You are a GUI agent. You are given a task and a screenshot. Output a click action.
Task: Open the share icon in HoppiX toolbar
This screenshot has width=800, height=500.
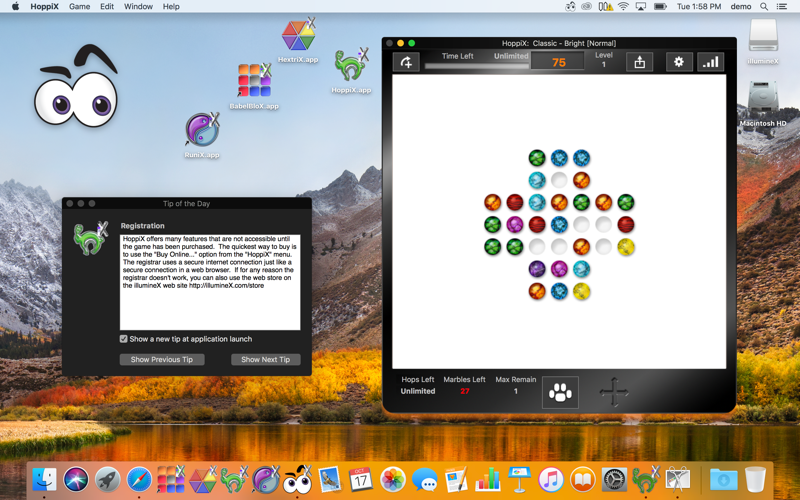click(639, 62)
